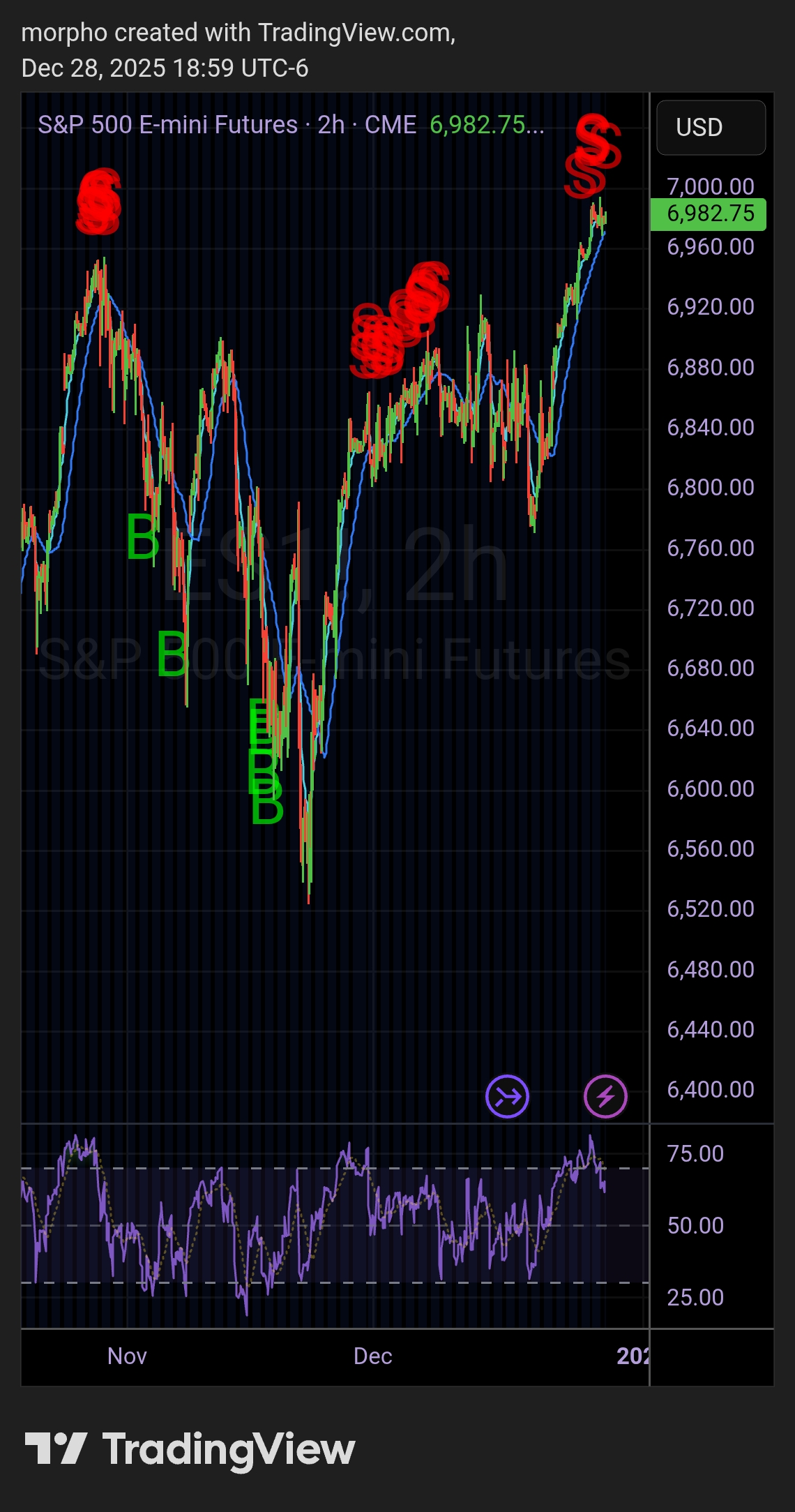Click the 6,982.75 price in chart header
This screenshot has width=795, height=1512.
tap(487, 125)
